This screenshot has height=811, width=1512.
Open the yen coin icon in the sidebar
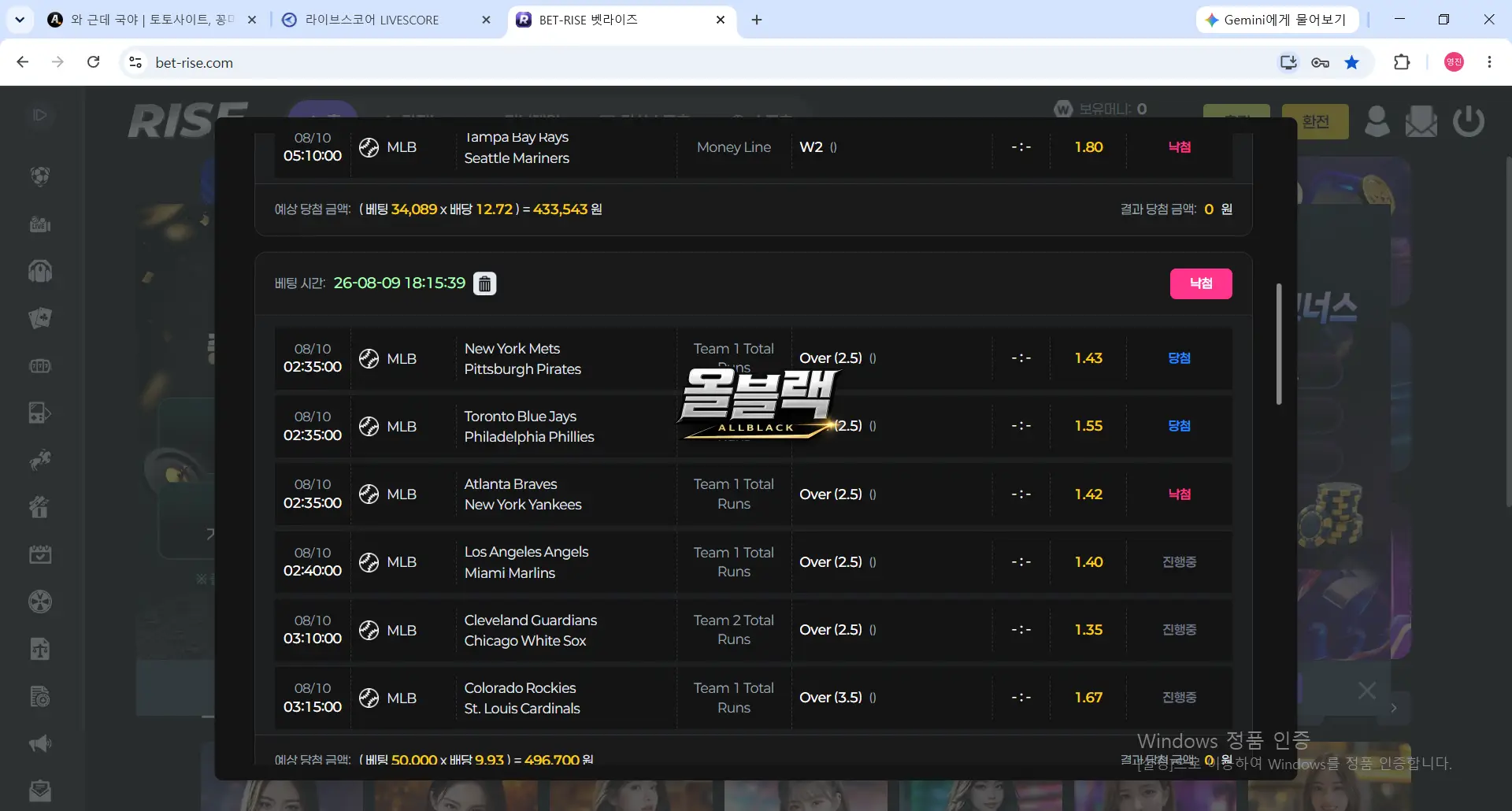[x=40, y=602]
